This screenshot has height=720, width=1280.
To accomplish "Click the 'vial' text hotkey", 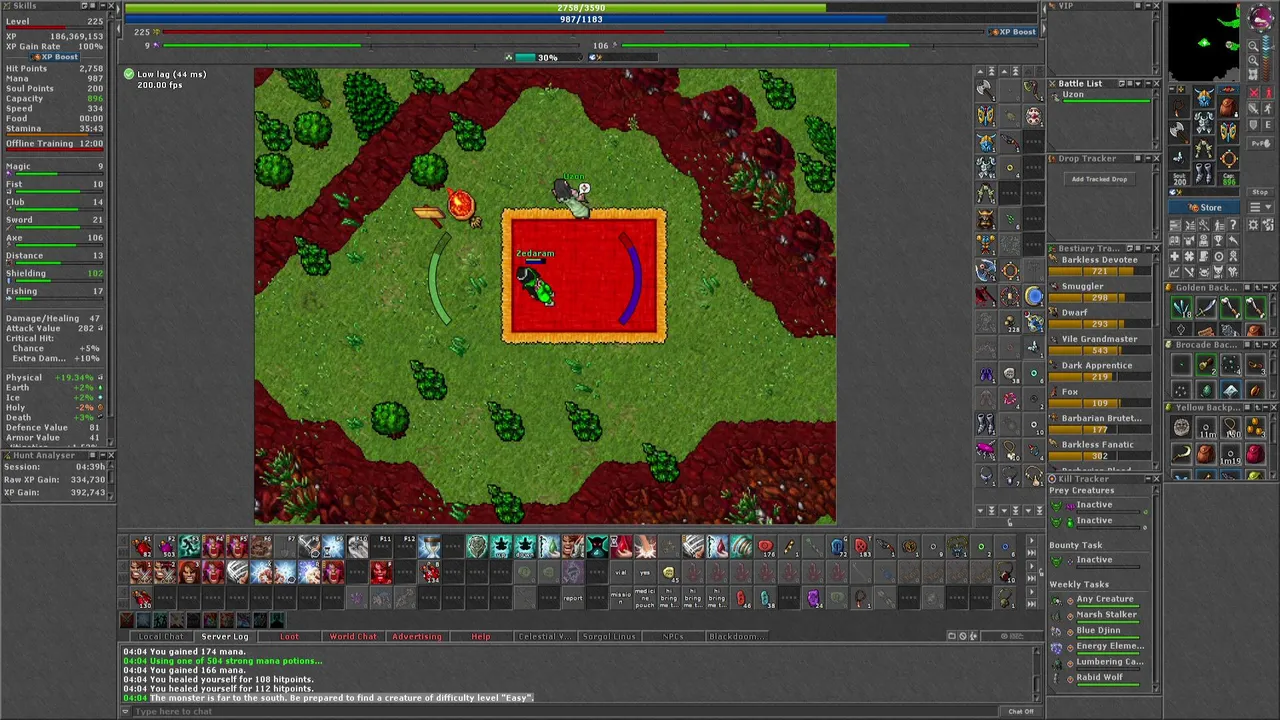I will [621, 572].
